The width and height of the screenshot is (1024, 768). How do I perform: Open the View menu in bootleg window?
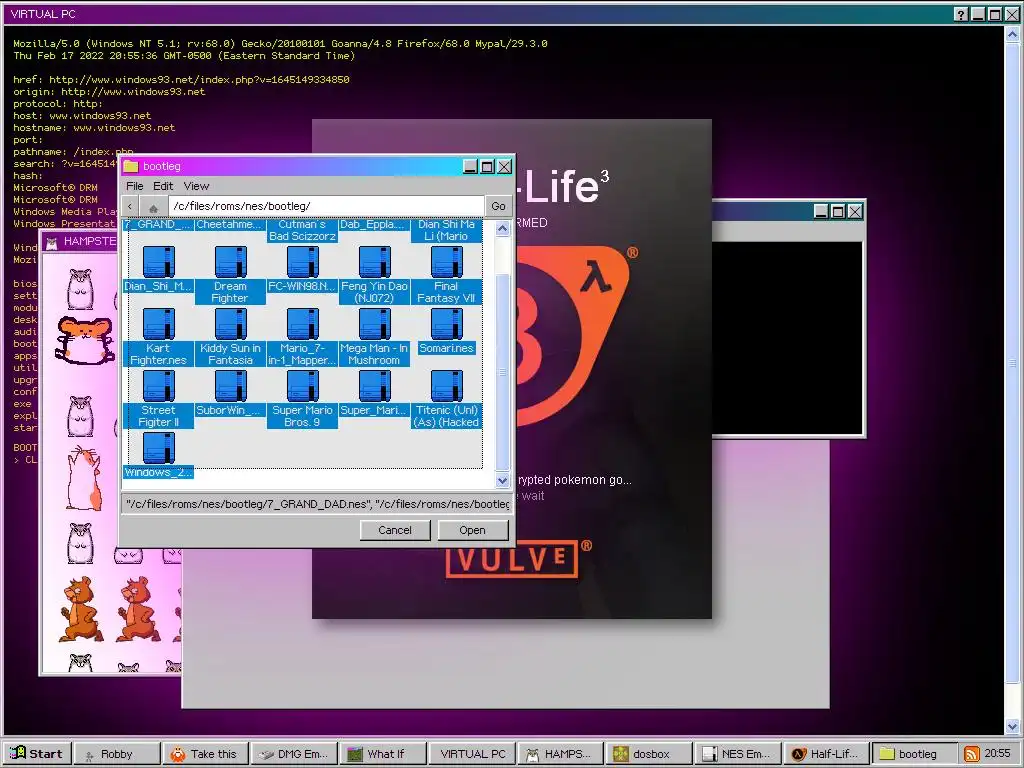[x=196, y=186]
